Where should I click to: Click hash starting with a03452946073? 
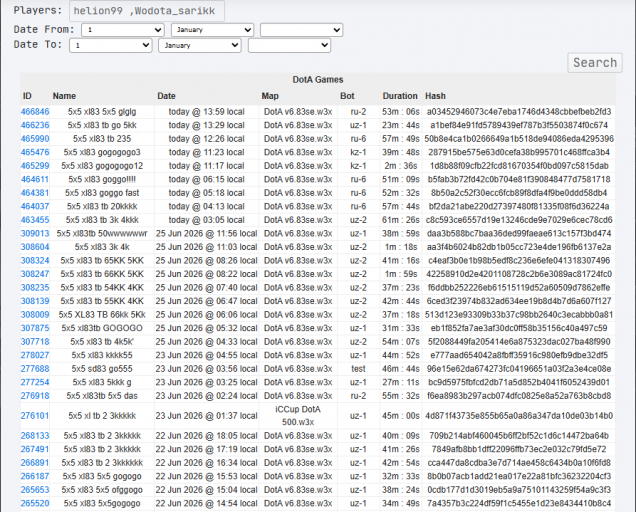[x=519, y=112]
